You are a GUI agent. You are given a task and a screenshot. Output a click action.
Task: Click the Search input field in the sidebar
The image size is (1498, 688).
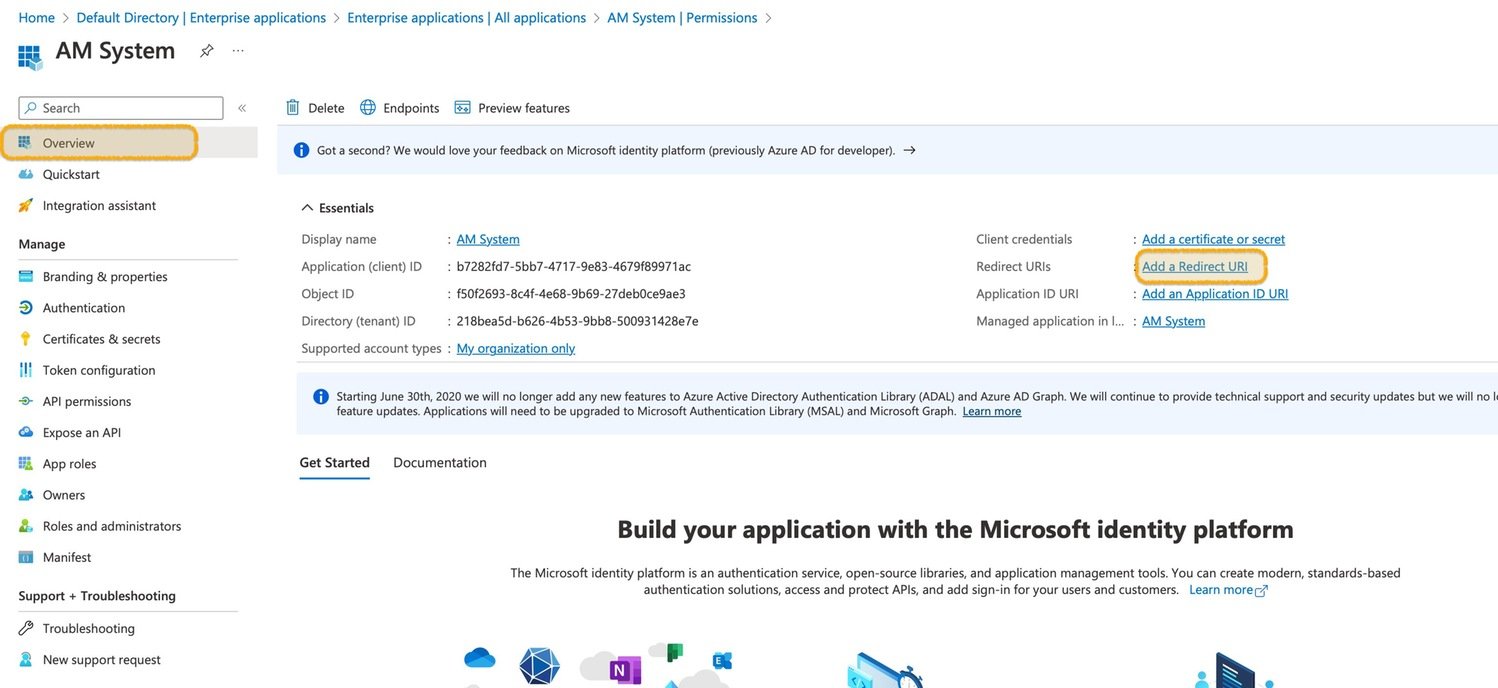[x=121, y=108]
